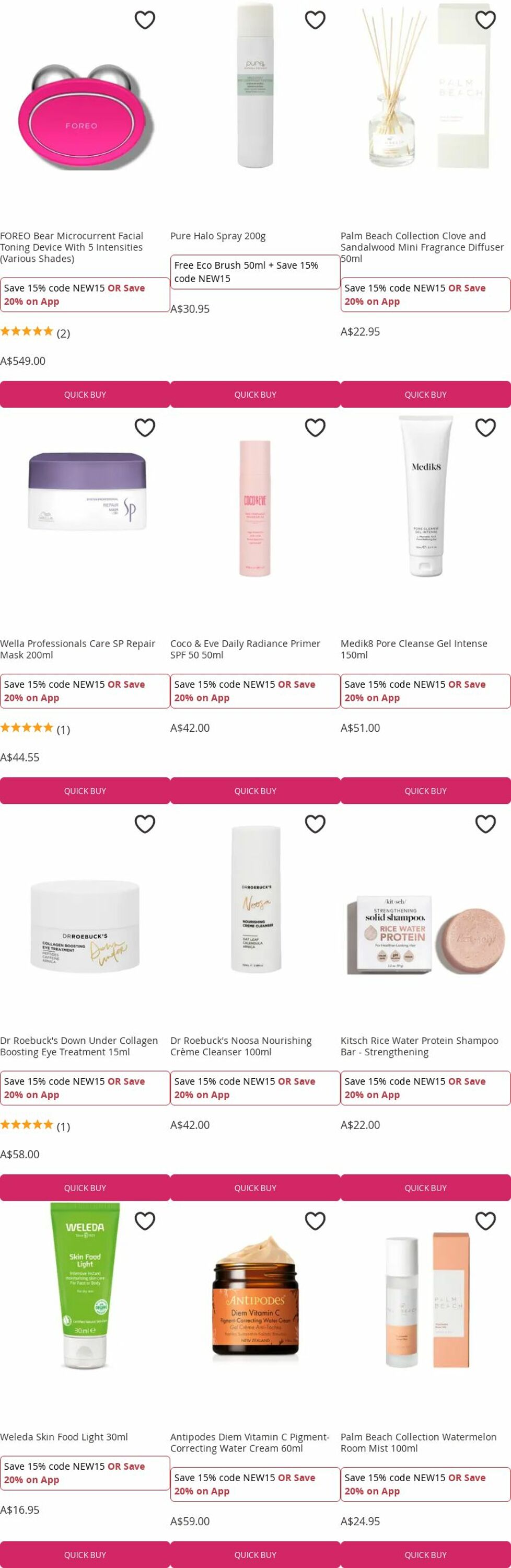Heart the Antipodes Diem Vitamin C cream

[x=315, y=1221]
